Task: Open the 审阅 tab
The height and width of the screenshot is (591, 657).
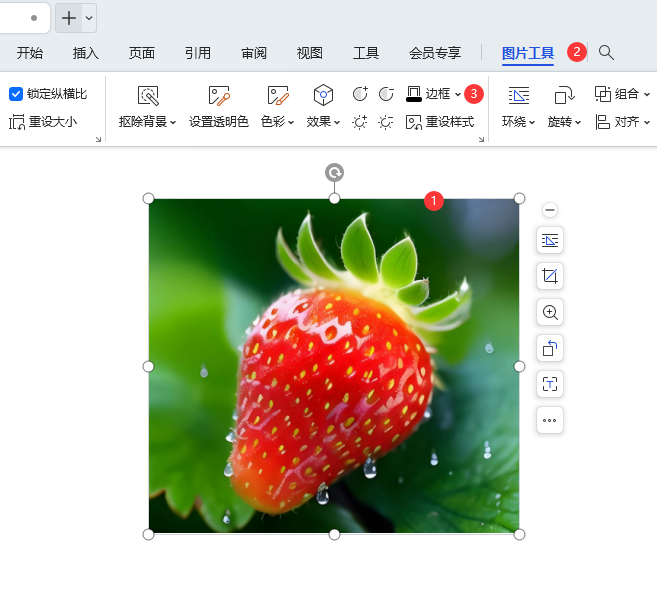Action: [254, 53]
